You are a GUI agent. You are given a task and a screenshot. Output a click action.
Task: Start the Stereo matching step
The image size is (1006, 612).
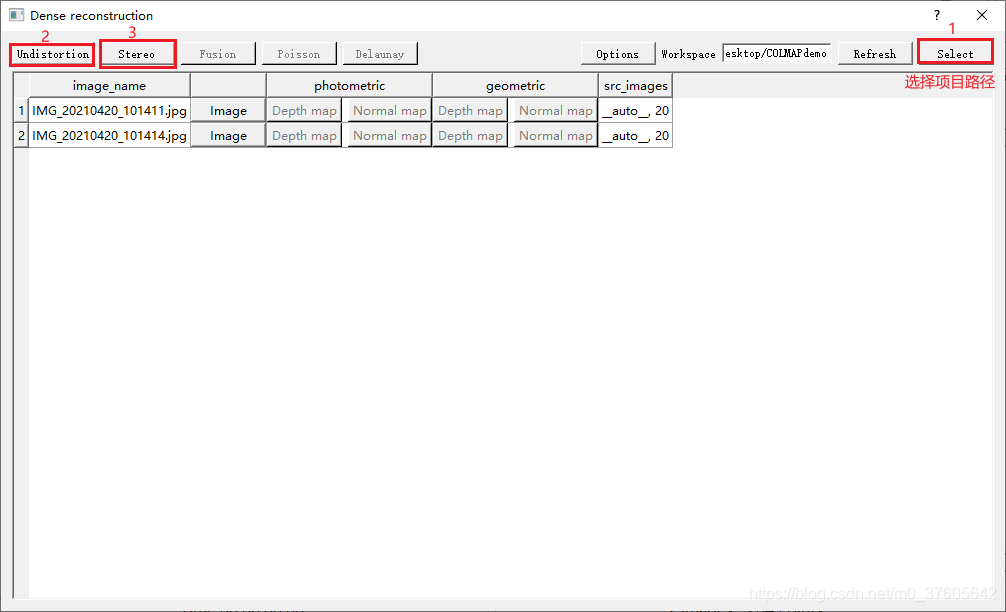pos(136,53)
